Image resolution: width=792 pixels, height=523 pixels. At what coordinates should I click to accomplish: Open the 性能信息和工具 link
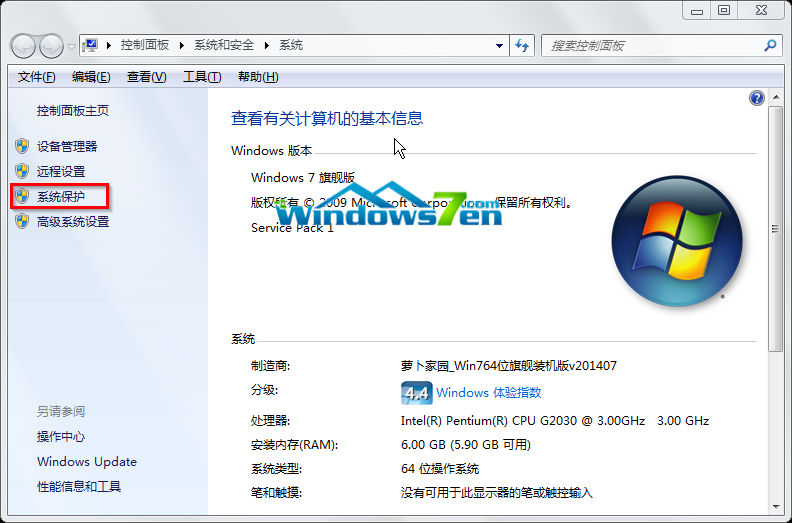tap(79, 487)
